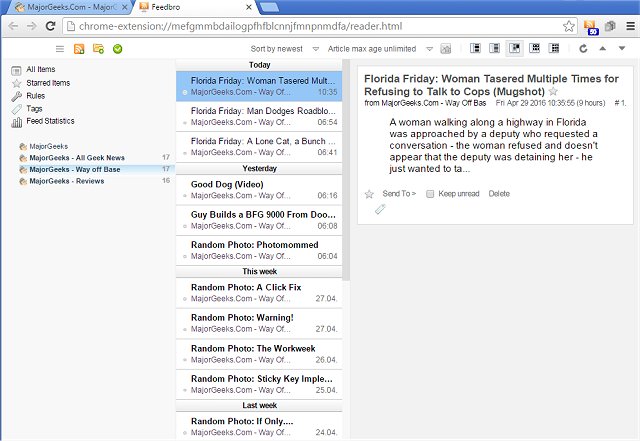The height and width of the screenshot is (441, 640).
Task: Refresh feeds with the reload arrow icon
Action: click(x=583, y=49)
